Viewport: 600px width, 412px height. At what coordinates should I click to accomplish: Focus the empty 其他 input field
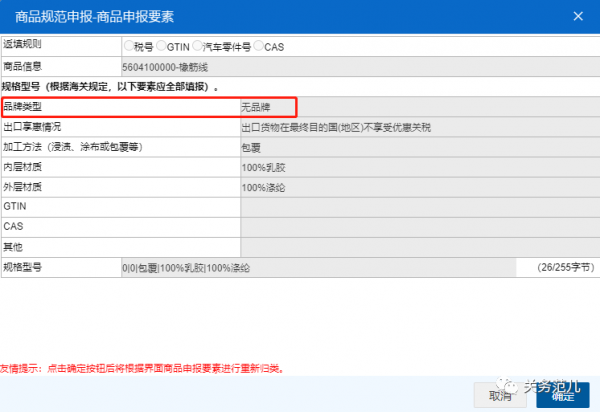coord(418,247)
